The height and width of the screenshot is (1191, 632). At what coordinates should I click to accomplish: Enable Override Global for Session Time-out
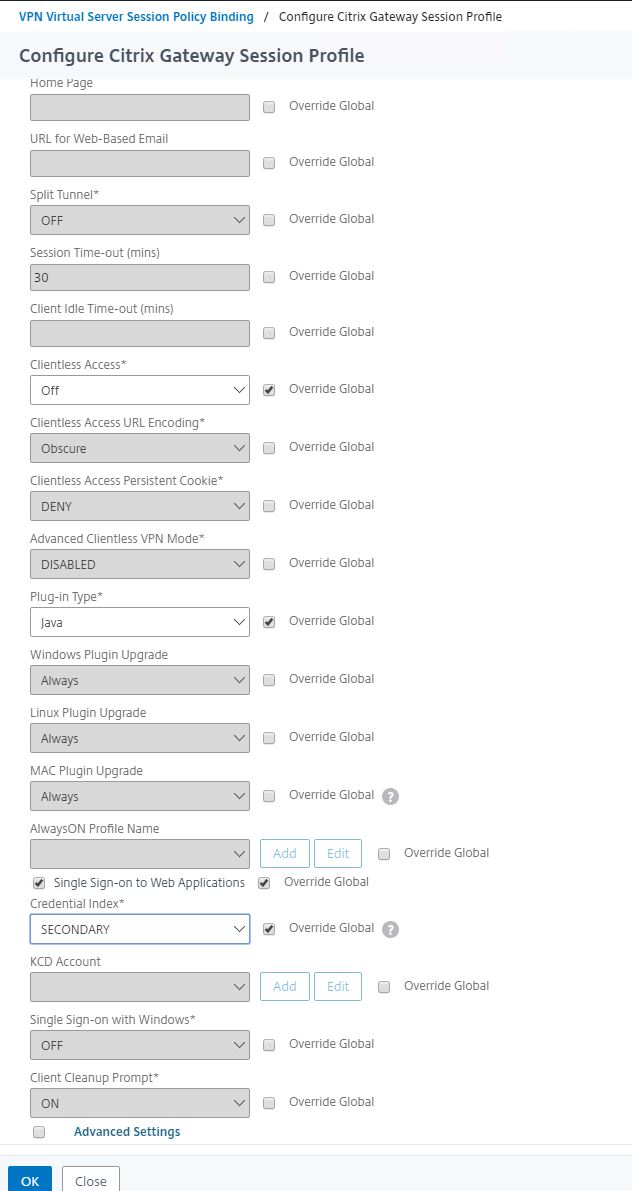(269, 277)
